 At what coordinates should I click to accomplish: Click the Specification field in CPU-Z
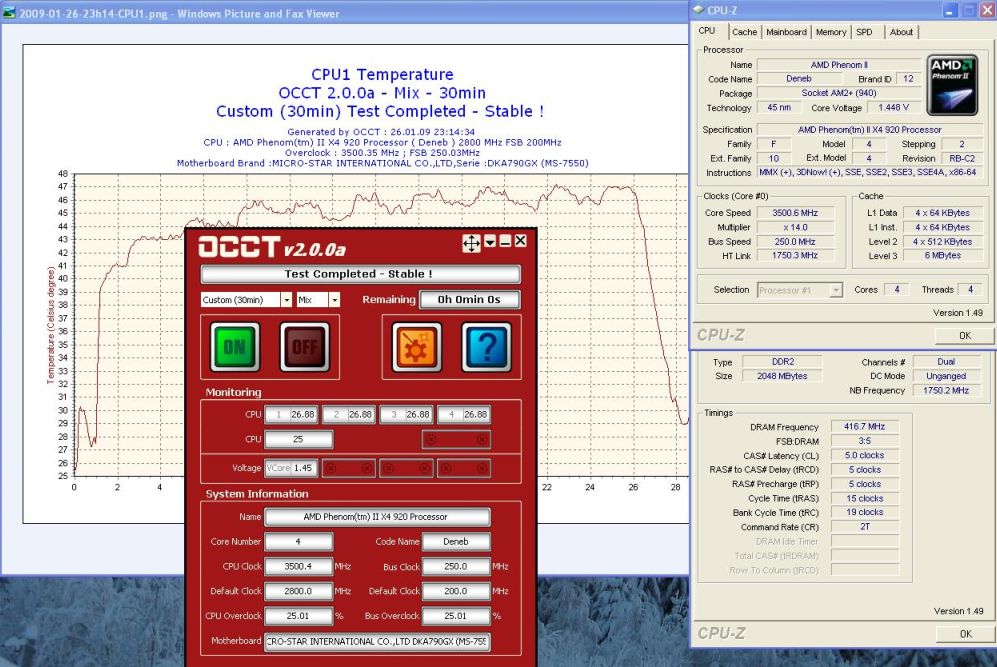click(x=869, y=130)
